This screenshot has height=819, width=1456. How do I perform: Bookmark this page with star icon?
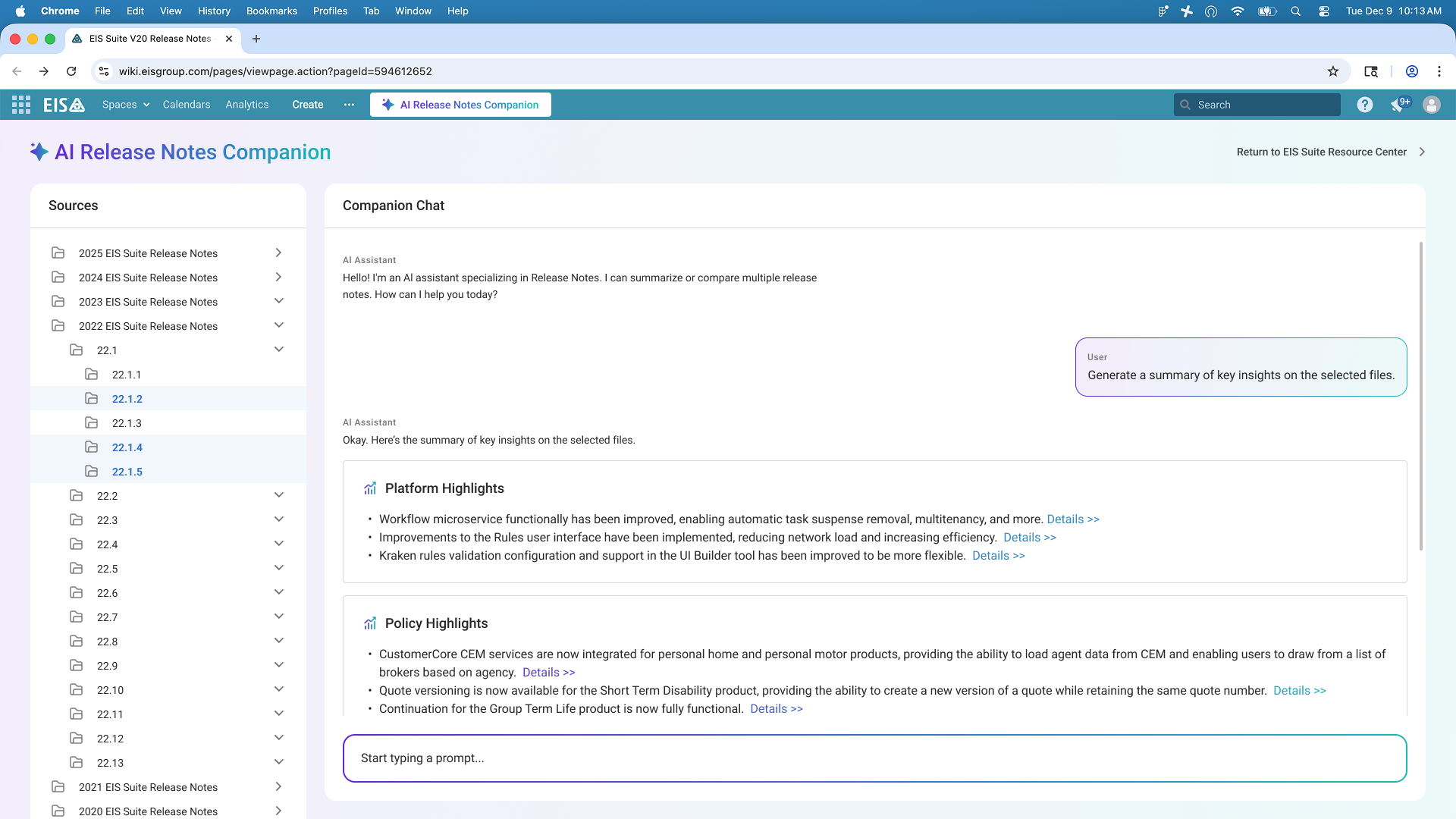[x=1332, y=71]
